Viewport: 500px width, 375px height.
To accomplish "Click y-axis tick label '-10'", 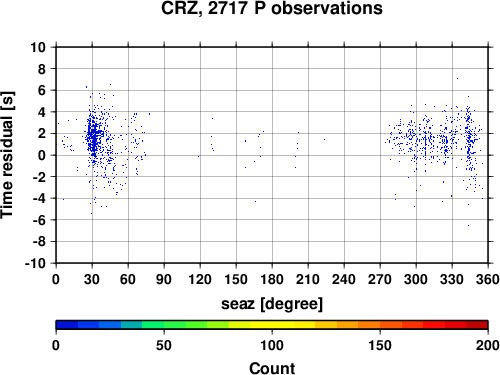I will click(36, 263).
